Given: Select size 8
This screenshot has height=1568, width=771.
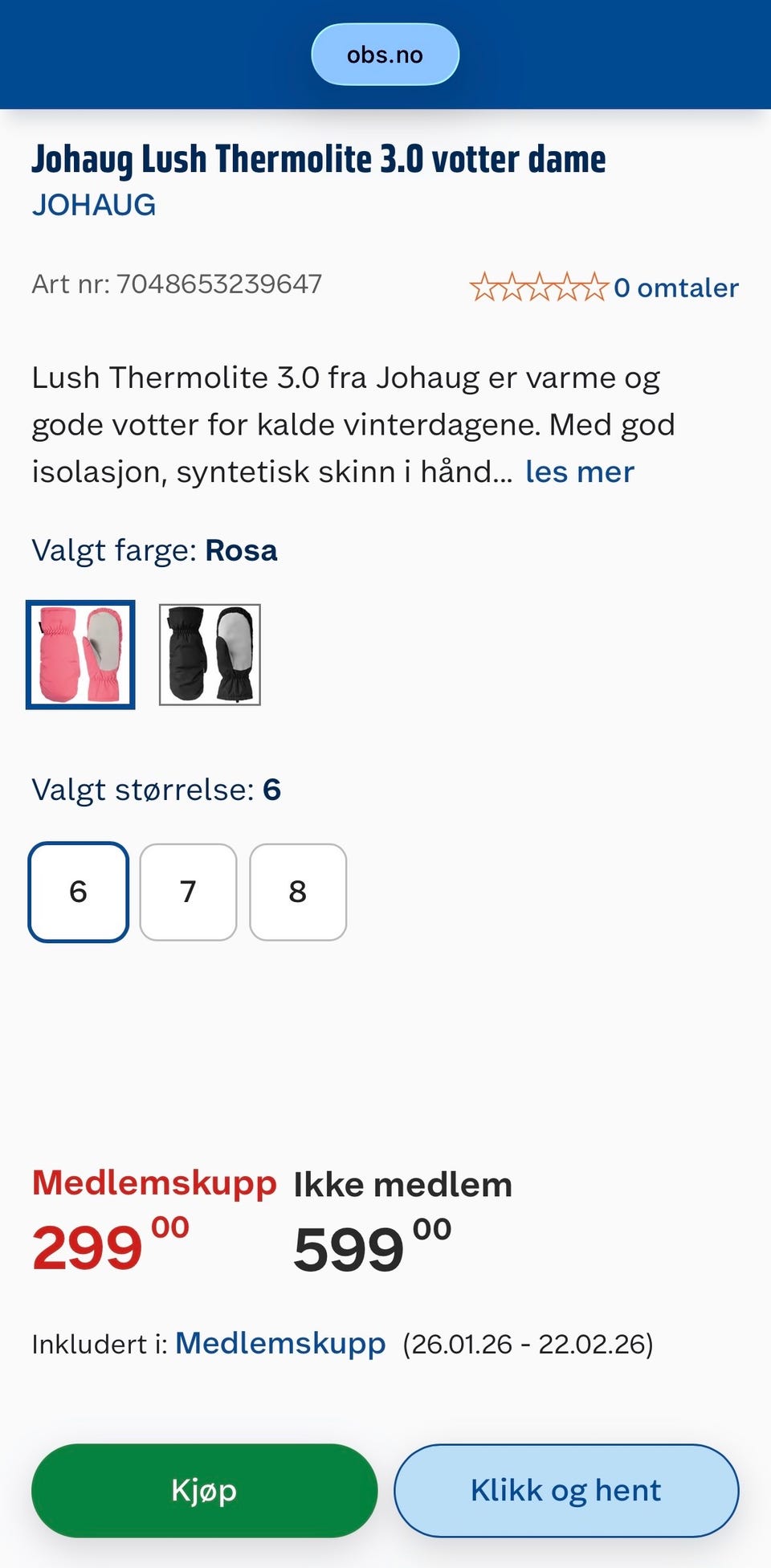Looking at the screenshot, I should click(298, 892).
